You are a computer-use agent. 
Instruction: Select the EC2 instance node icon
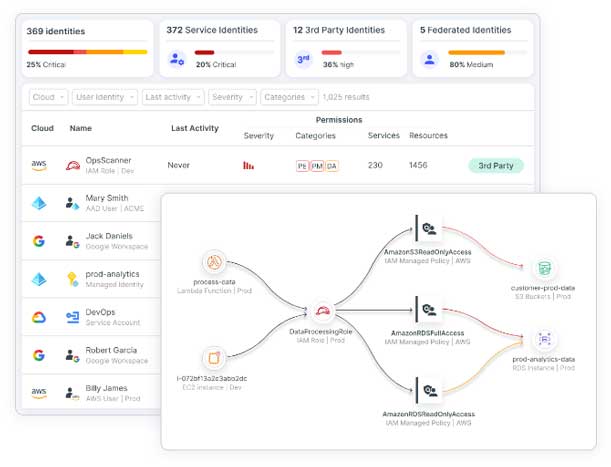click(213, 358)
